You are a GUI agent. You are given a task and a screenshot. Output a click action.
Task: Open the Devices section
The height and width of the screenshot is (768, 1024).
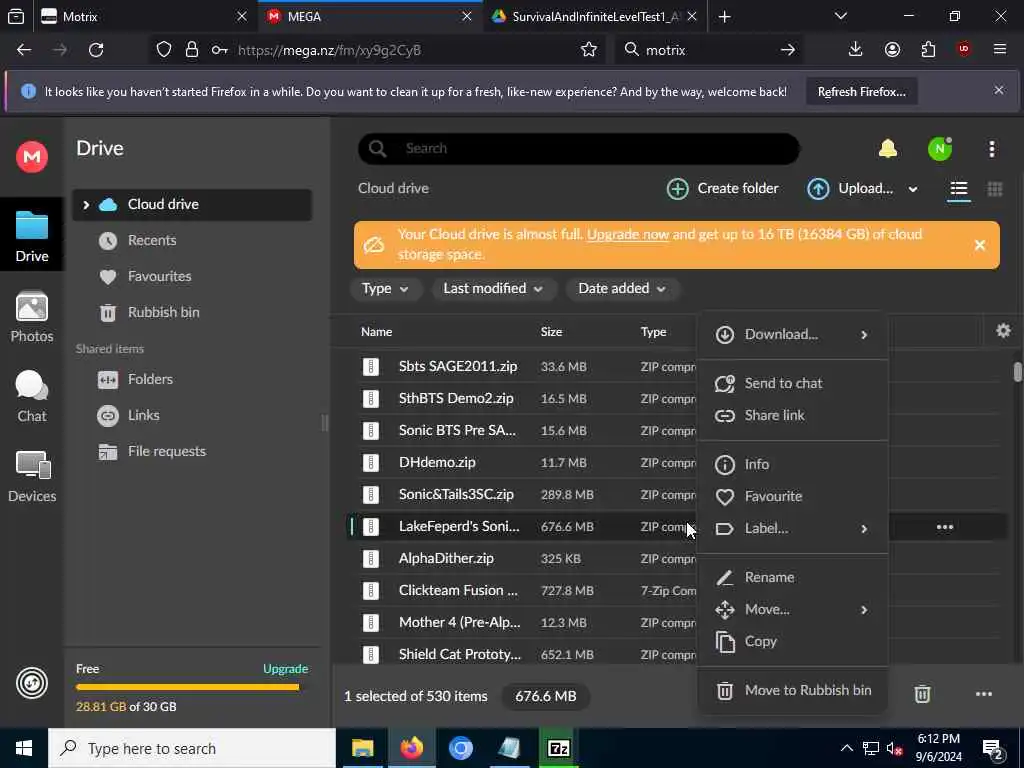pos(32,477)
